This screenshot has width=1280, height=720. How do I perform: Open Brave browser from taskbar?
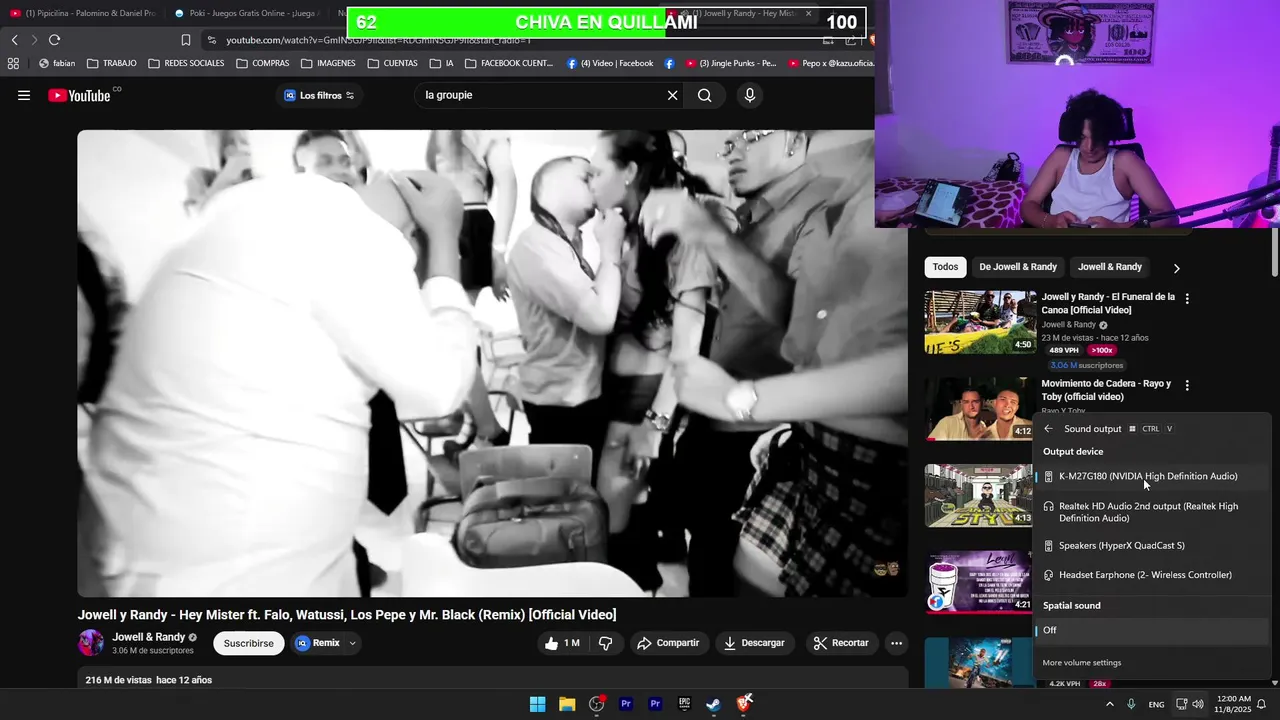(743, 704)
